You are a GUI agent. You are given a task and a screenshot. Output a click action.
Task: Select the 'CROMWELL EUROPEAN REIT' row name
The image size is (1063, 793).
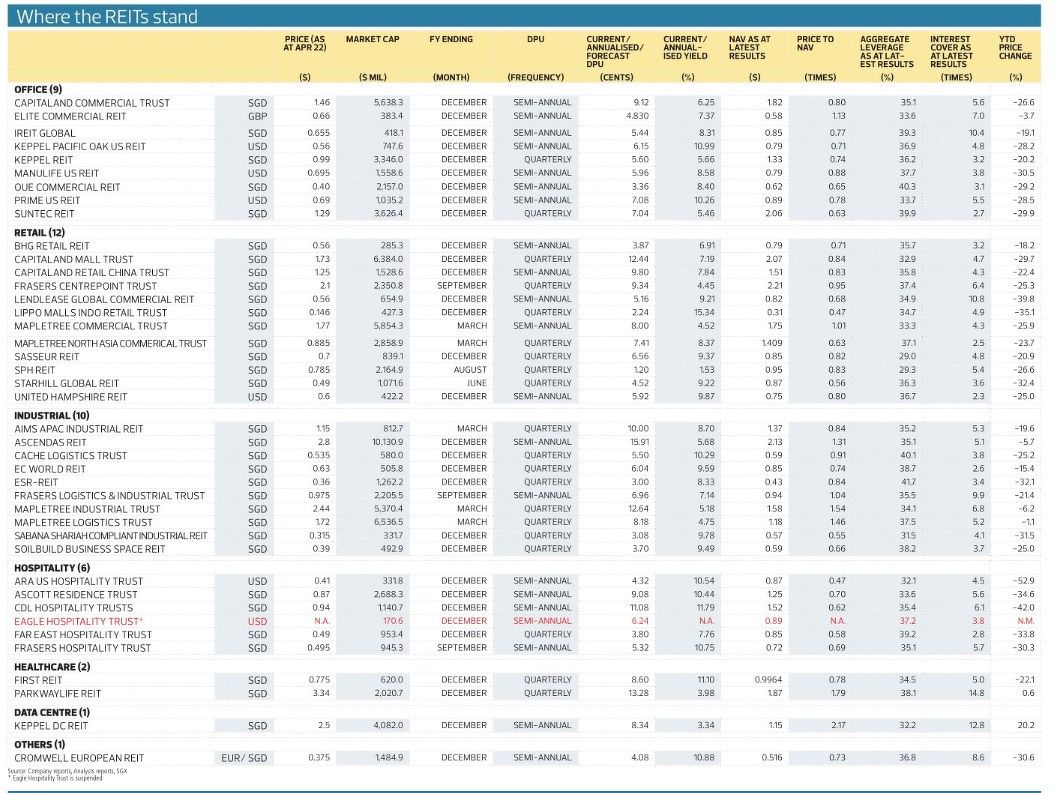tap(77, 758)
